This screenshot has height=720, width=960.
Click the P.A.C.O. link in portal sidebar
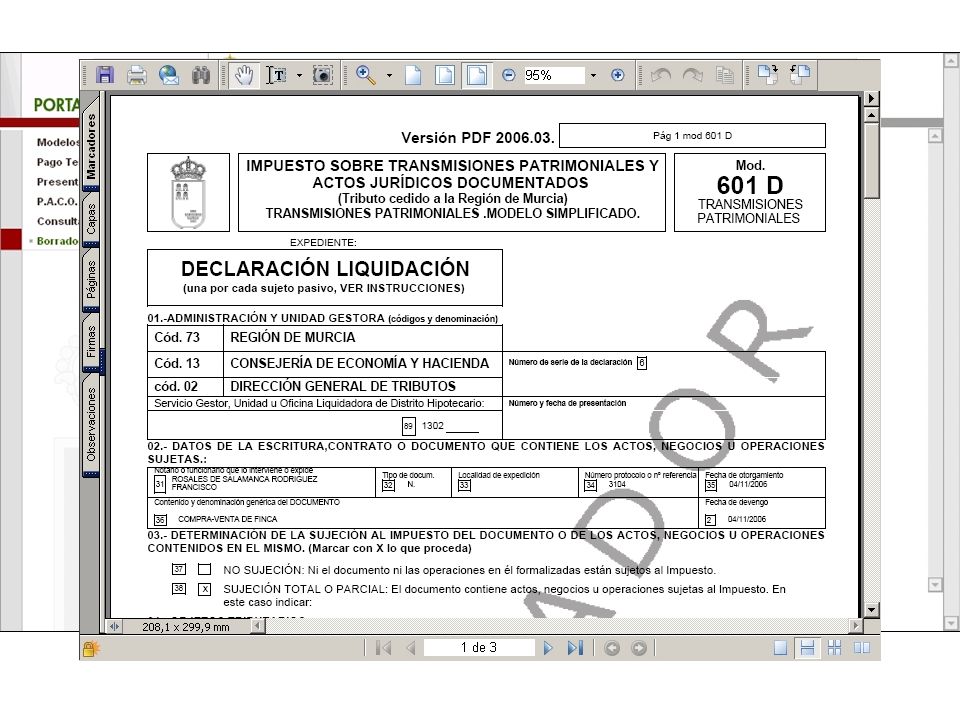57,201
